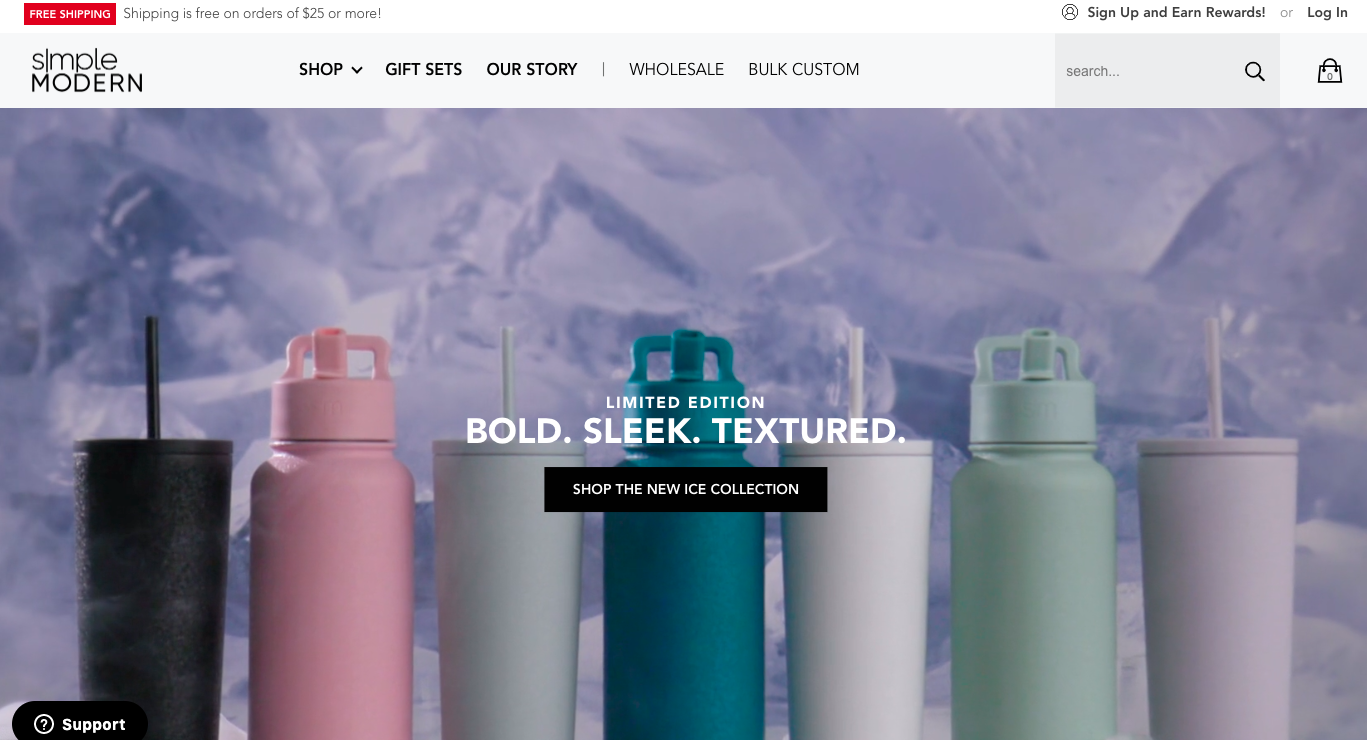
Task: Expand the SHOP menu chevron
Action: pos(357,70)
